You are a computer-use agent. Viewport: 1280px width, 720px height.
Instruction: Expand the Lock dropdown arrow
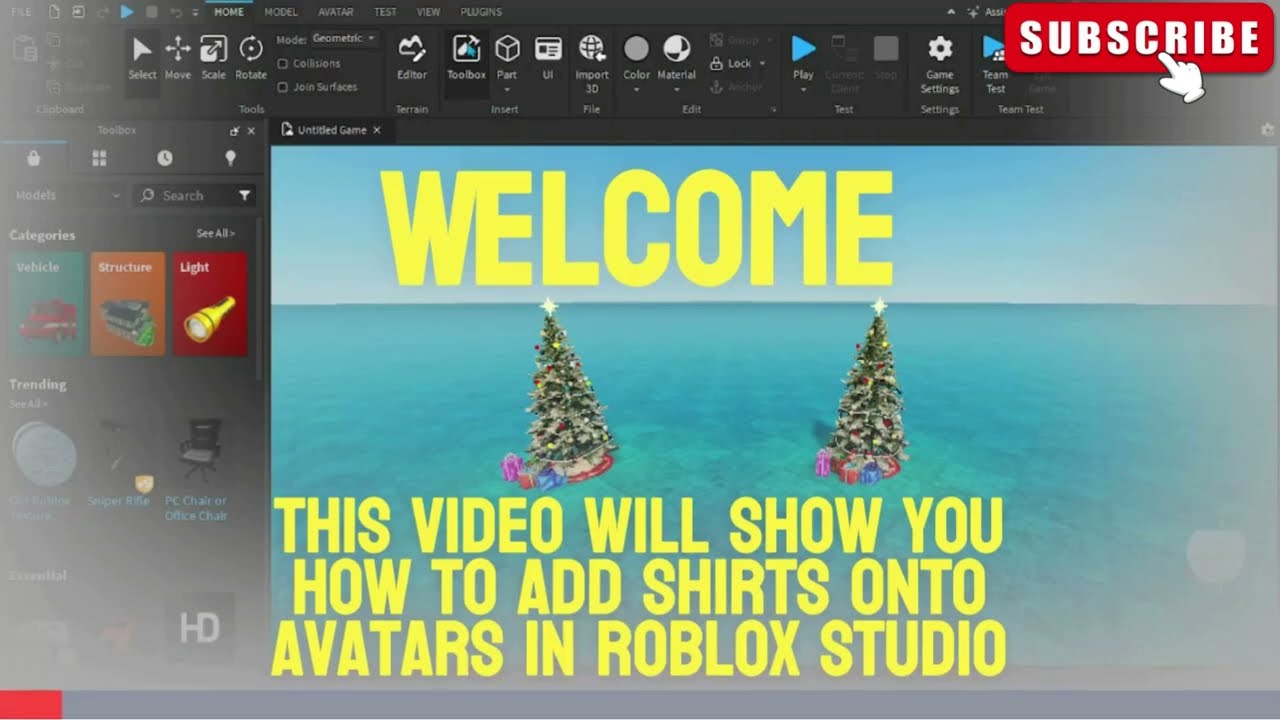[763, 63]
